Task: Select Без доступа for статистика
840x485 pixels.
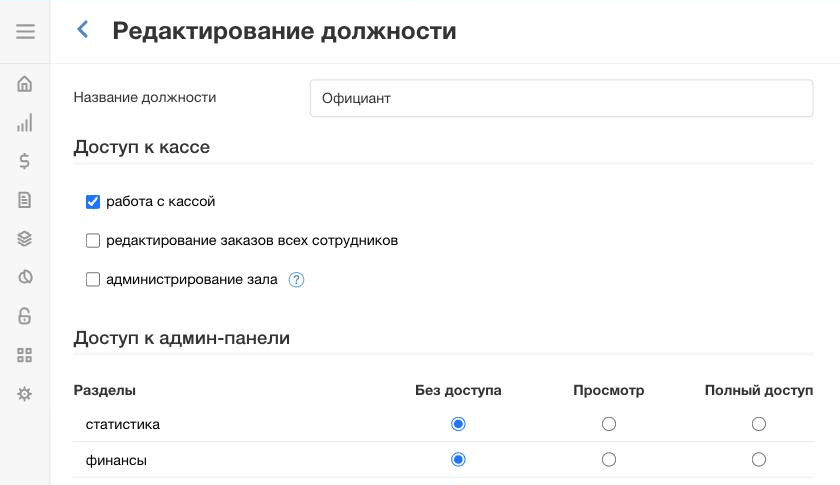Action: point(458,424)
